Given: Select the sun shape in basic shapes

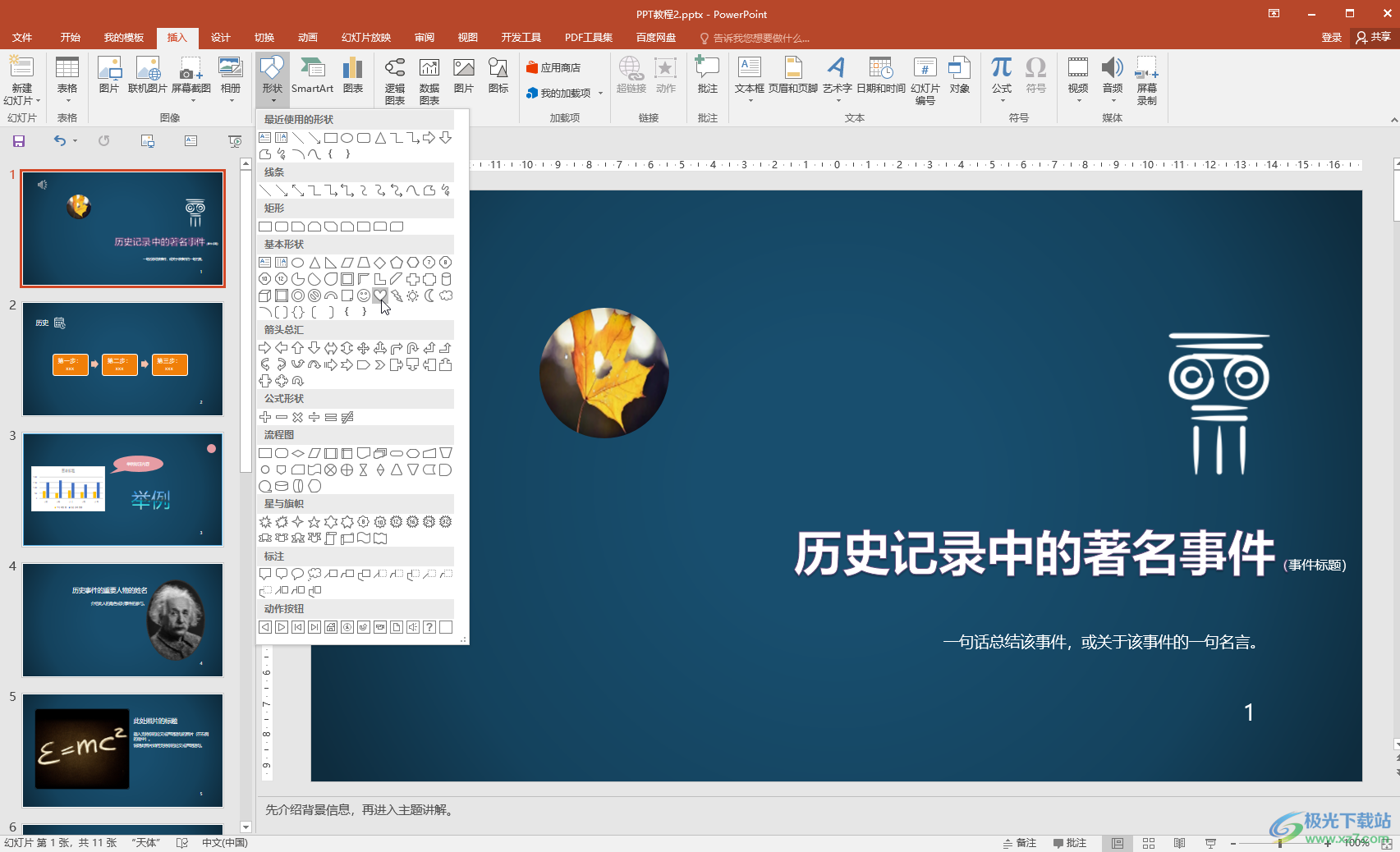Looking at the screenshot, I should (413, 295).
